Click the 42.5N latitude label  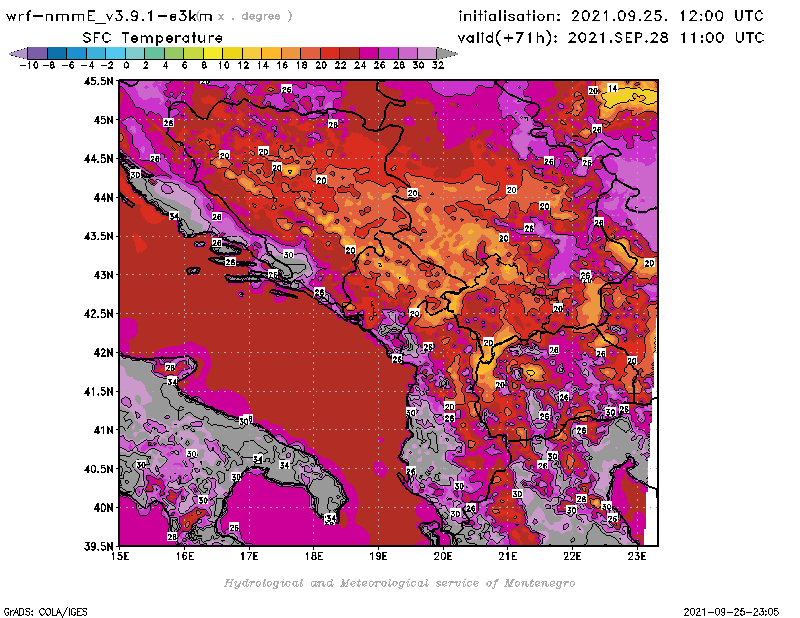(x=99, y=314)
